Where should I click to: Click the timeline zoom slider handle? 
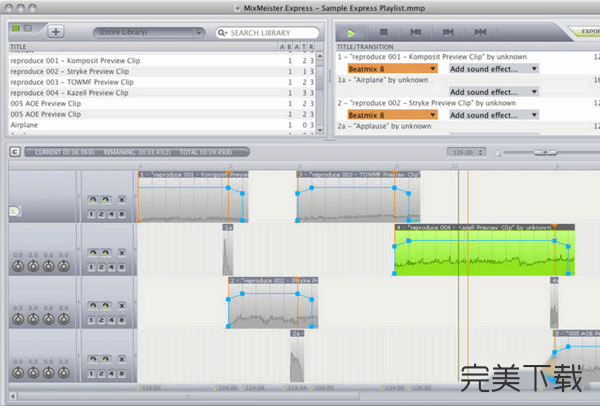(546, 153)
